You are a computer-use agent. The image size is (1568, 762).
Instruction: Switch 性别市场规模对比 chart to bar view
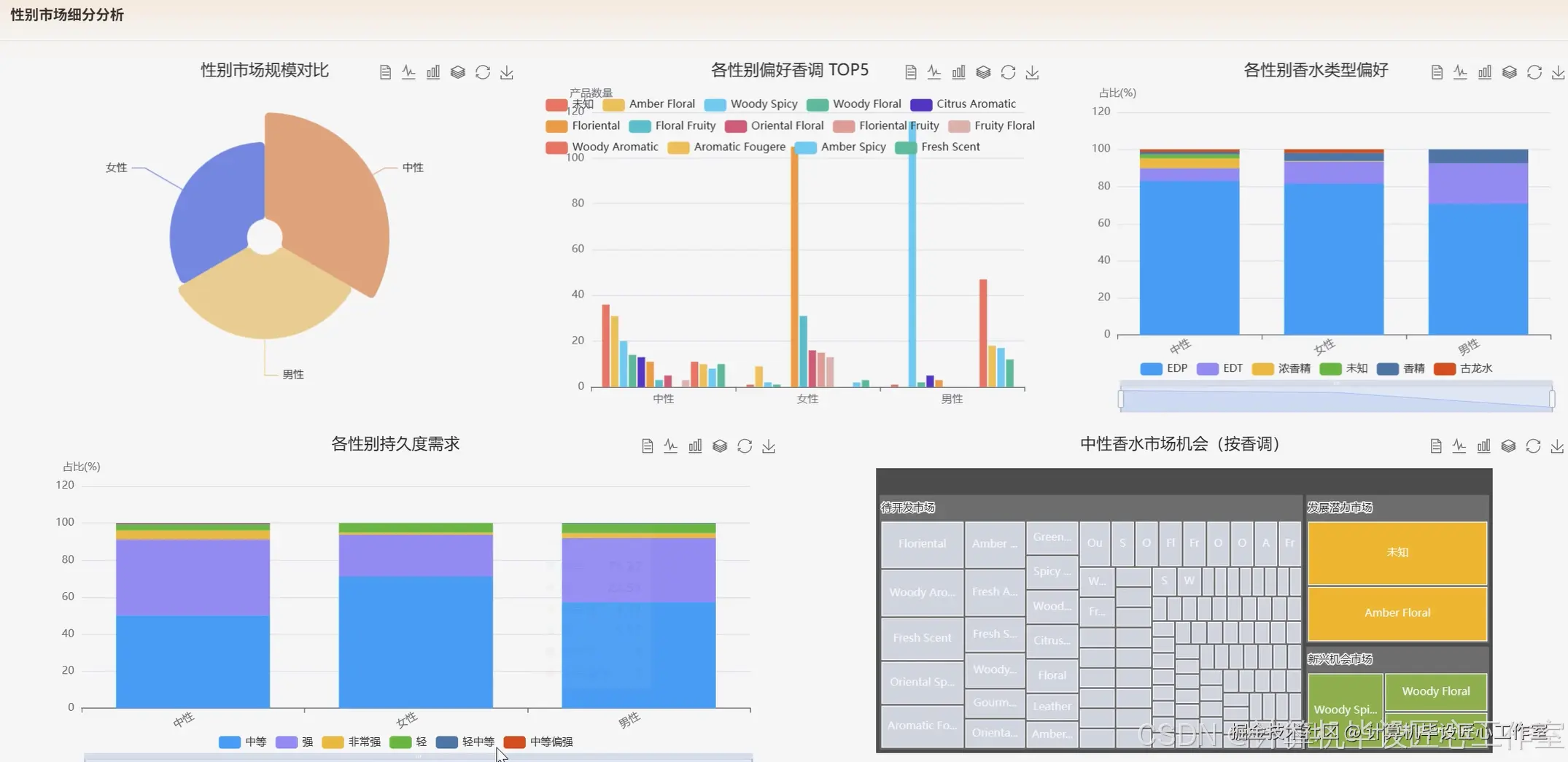[433, 72]
